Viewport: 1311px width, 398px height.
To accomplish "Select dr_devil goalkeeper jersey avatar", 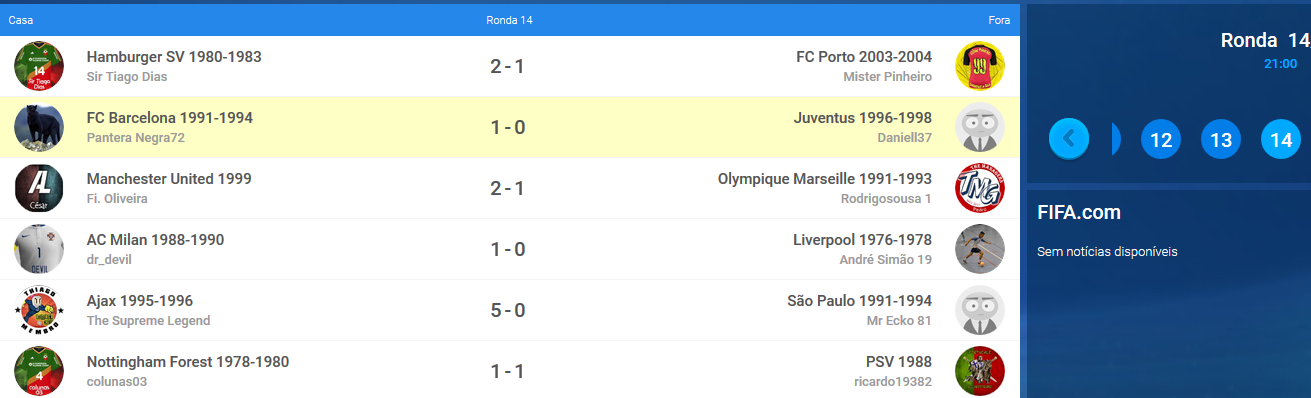I will [39, 249].
